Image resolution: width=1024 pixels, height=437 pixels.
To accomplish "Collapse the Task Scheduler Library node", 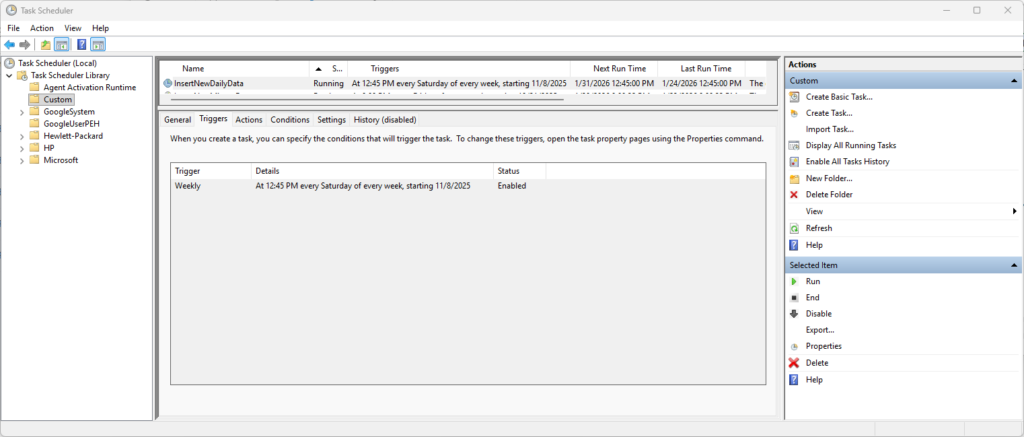I will pos(9,76).
